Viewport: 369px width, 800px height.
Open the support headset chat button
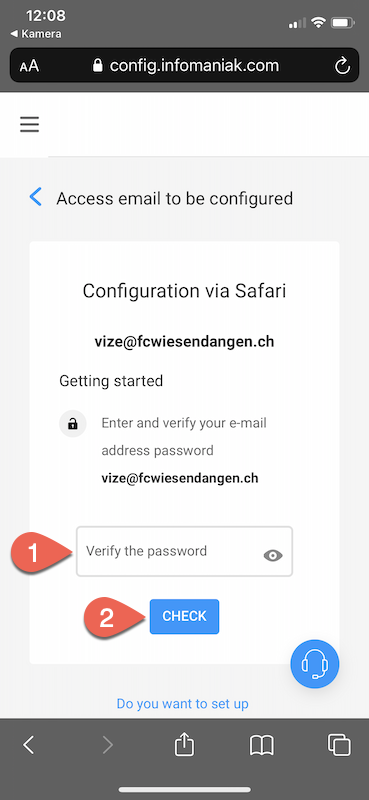tap(315, 664)
